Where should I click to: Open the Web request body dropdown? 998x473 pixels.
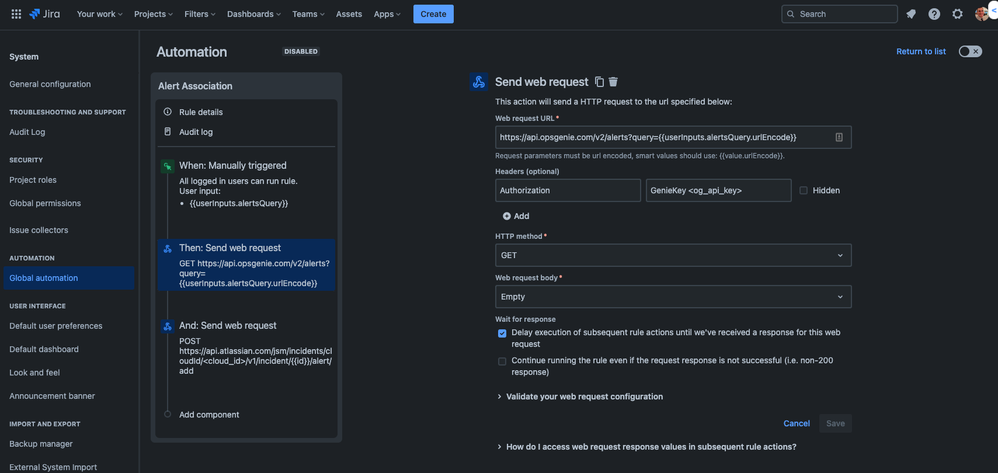(673, 297)
